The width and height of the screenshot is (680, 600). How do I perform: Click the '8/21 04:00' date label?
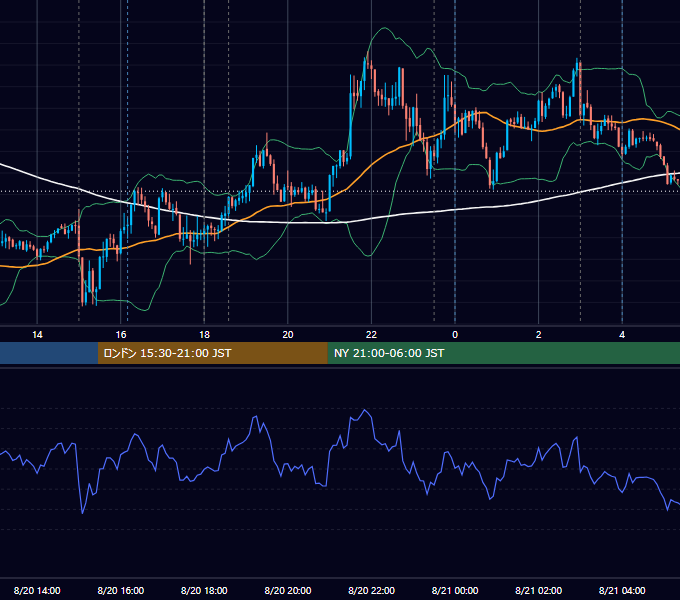[x=622, y=590]
